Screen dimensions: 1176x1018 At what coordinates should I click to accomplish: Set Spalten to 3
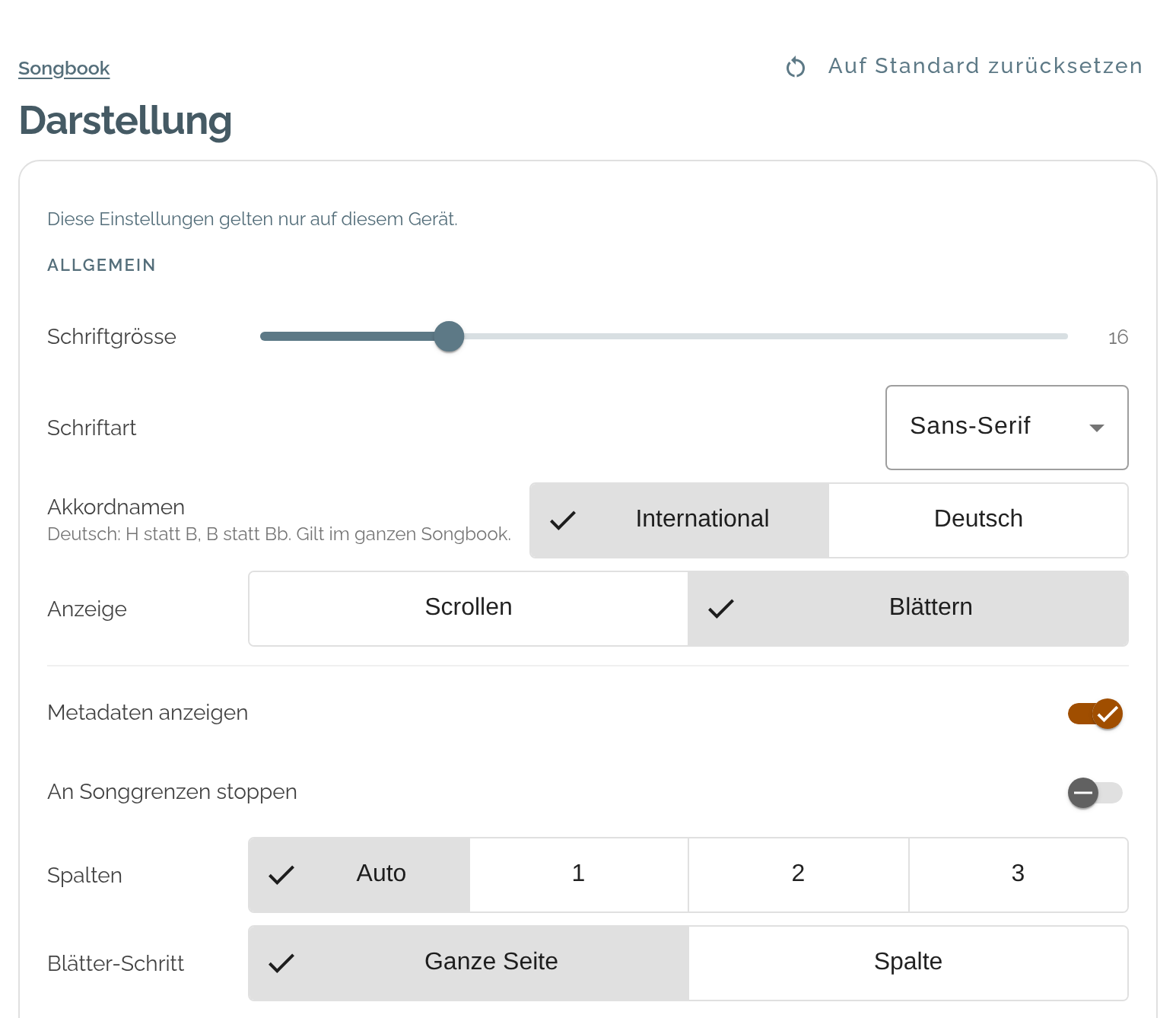[x=1019, y=875]
